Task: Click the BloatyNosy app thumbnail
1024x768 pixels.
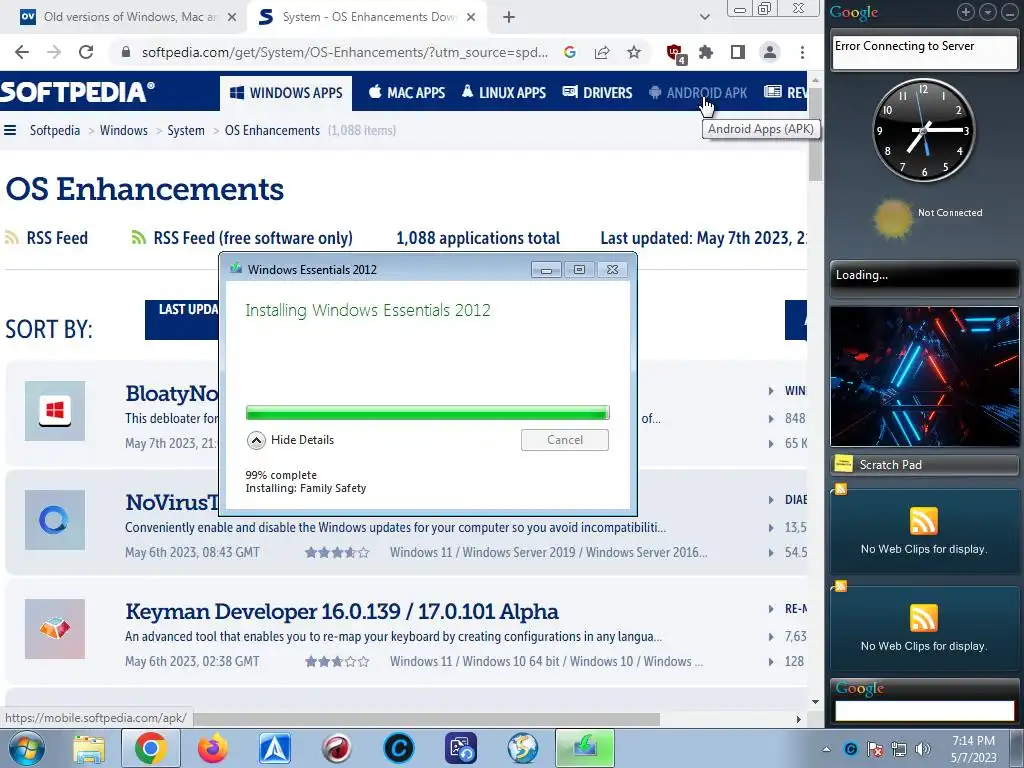Action: point(55,411)
